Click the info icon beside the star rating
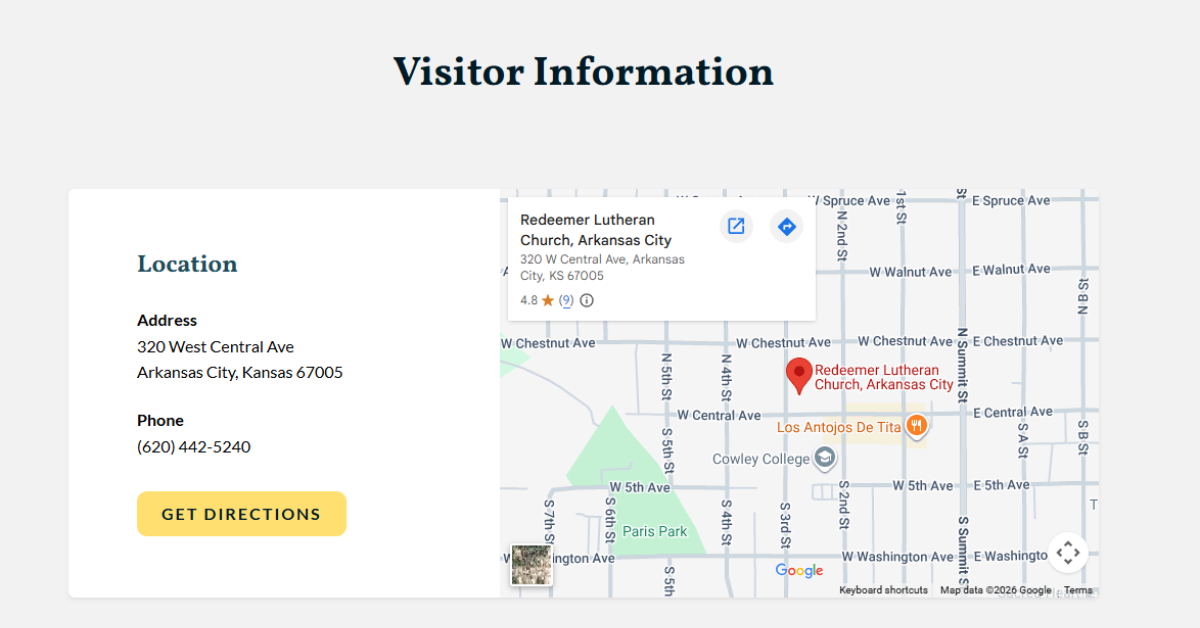The image size is (1200, 628). point(587,300)
